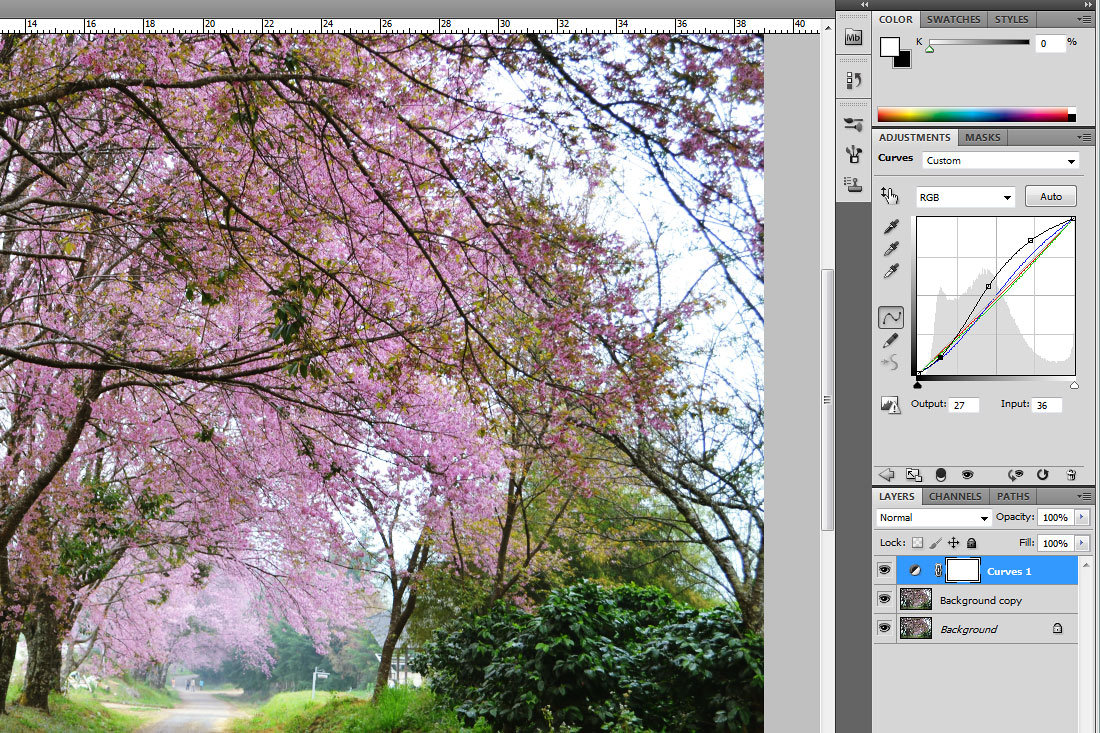This screenshot has height=733, width=1100.
Task: Reset adjustment to defaults icon
Action: [1043, 475]
